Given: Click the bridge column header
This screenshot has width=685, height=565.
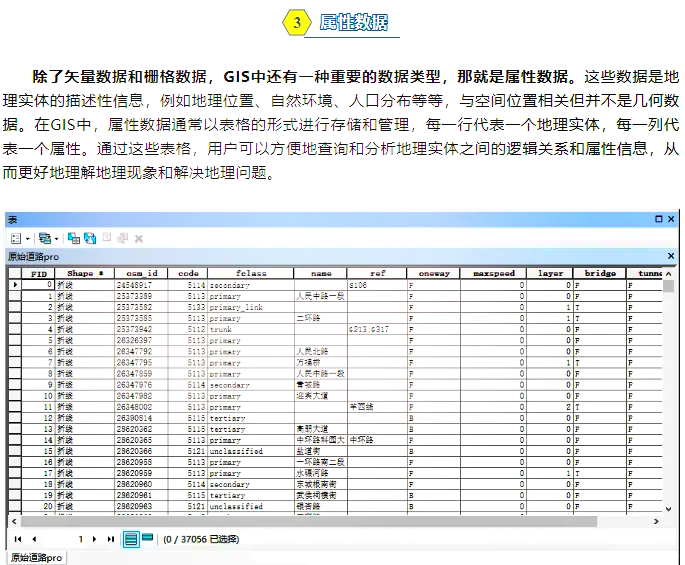Looking at the screenshot, I should (x=599, y=274).
